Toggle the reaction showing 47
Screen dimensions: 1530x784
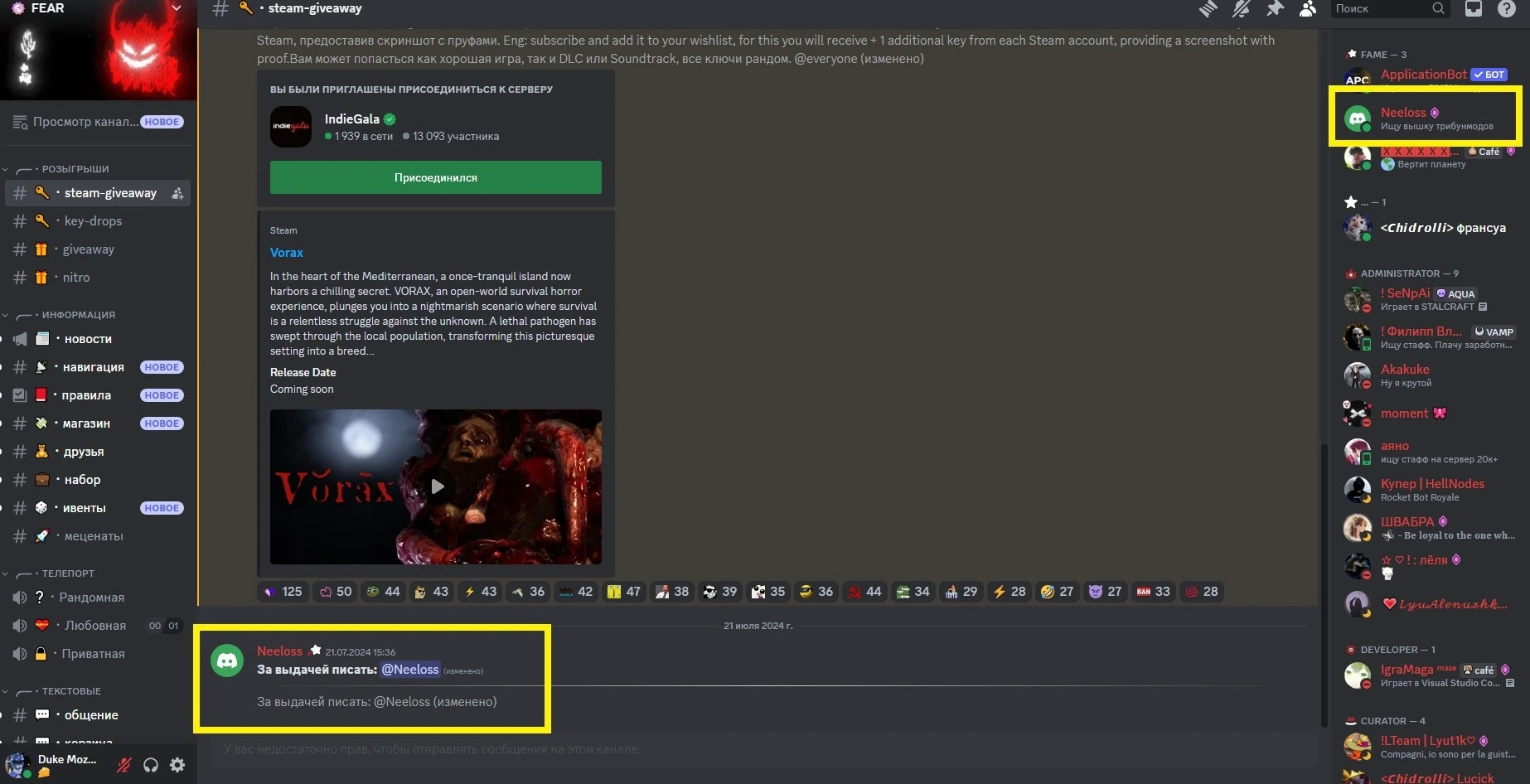(x=624, y=592)
